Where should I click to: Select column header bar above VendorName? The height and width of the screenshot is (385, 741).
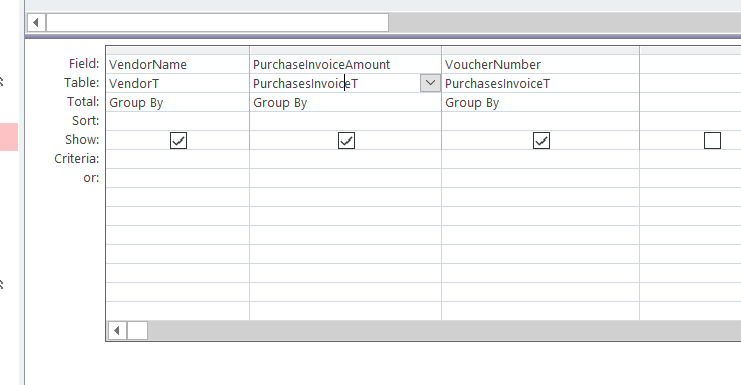(178, 50)
